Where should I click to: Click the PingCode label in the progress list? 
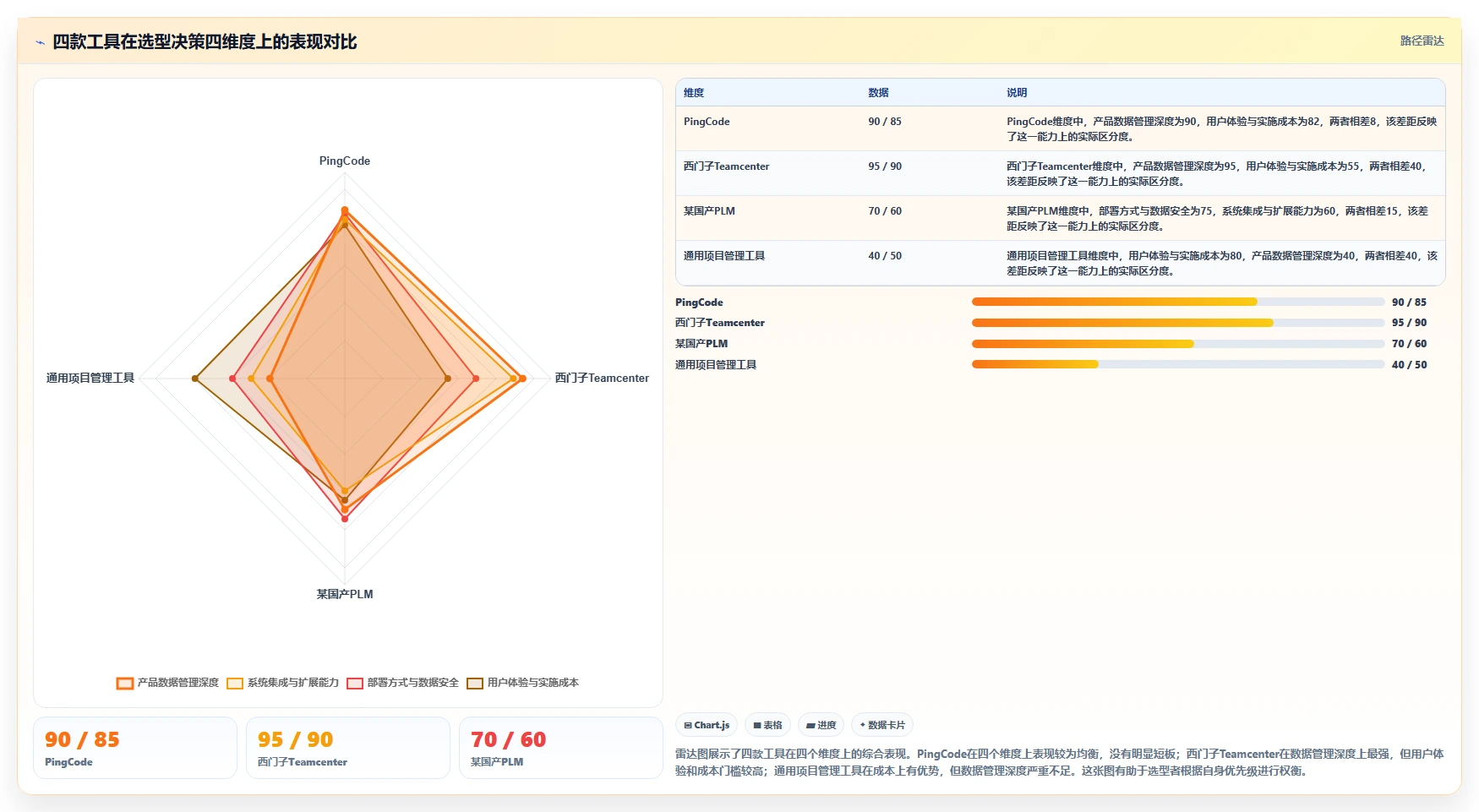pyautogui.click(x=699, y=302)
